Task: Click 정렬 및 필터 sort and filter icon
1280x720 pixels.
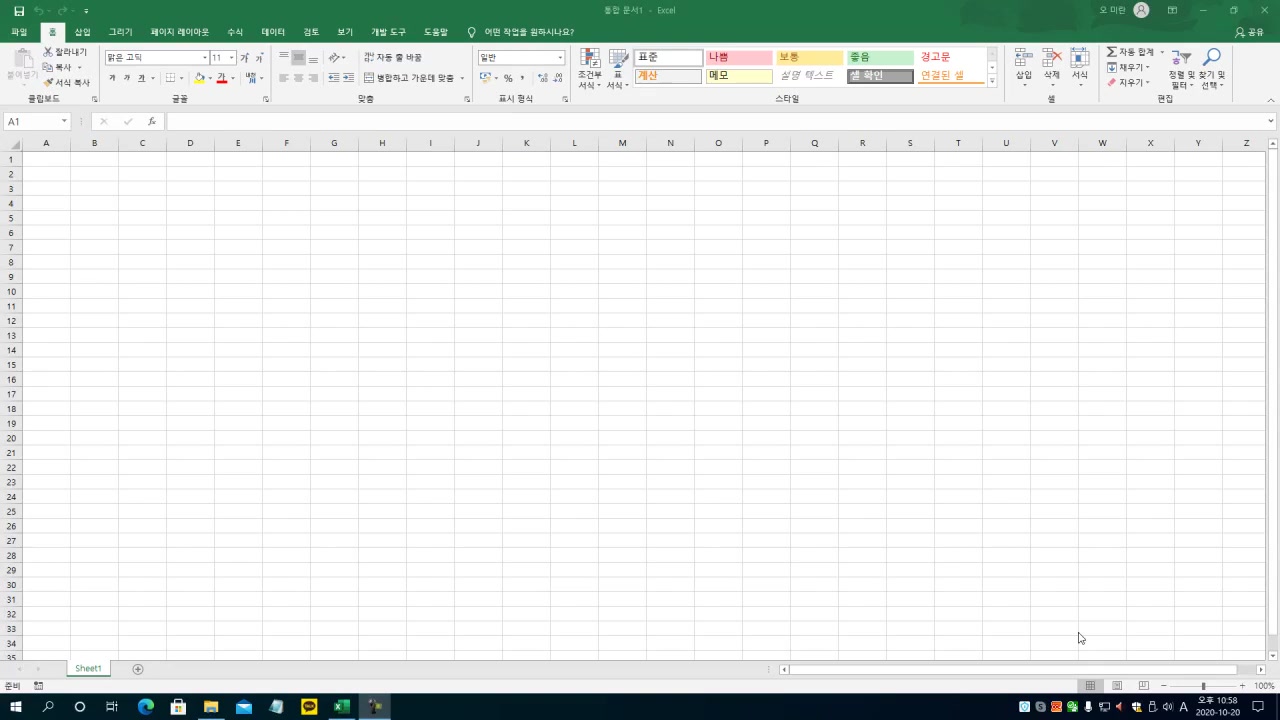Action: pos(1181,59)
